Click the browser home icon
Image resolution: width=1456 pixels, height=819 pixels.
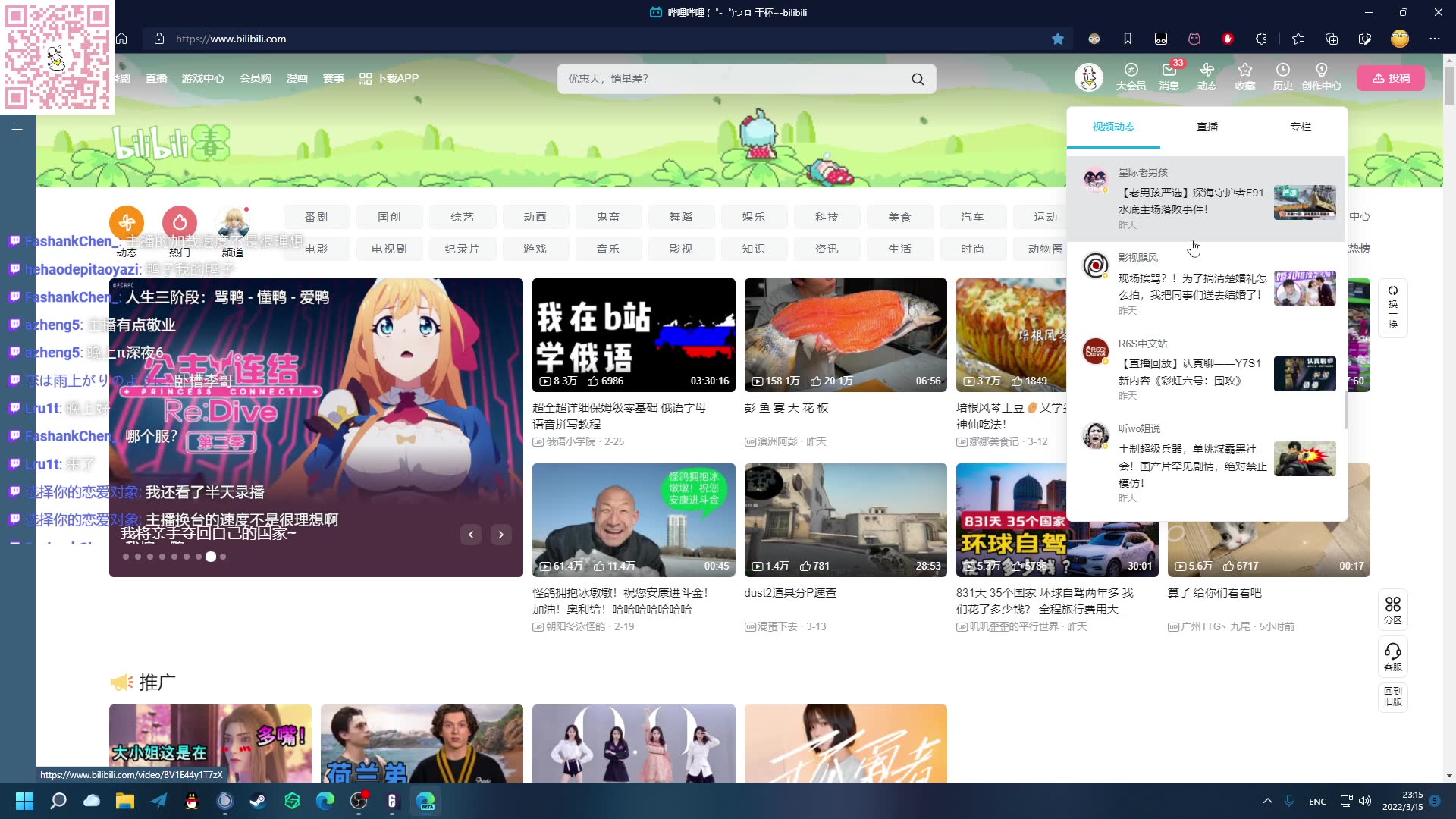(x=121, y=39)
